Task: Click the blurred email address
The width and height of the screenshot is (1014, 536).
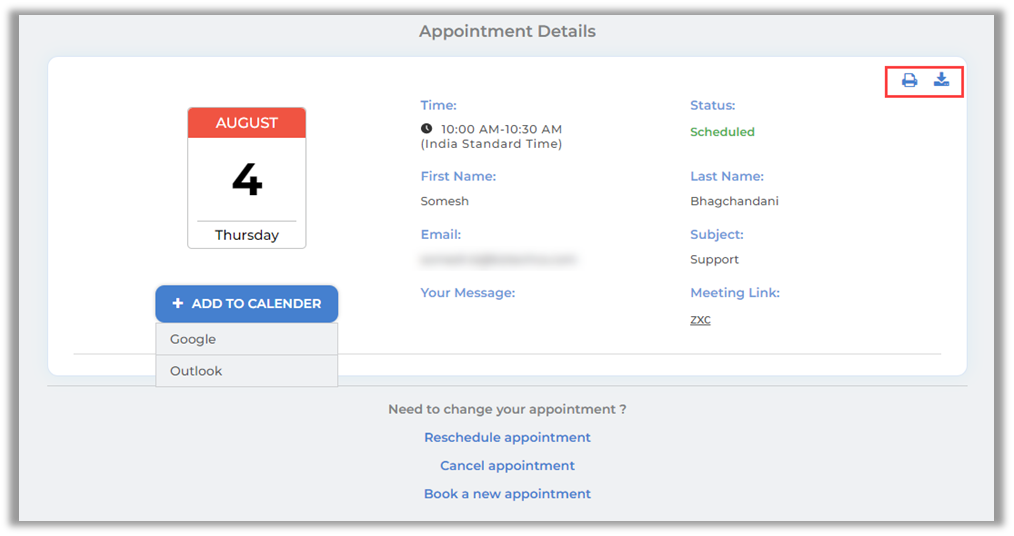Action: click(498, 259)
